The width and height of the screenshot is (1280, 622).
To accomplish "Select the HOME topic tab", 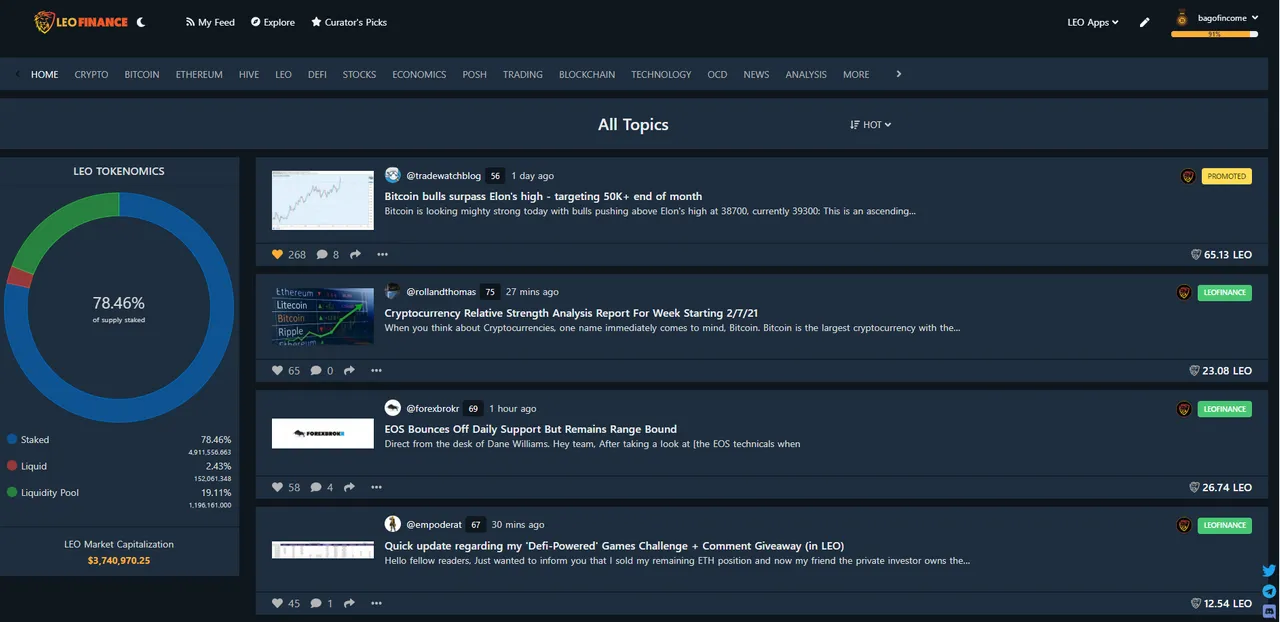I will 45,74.
